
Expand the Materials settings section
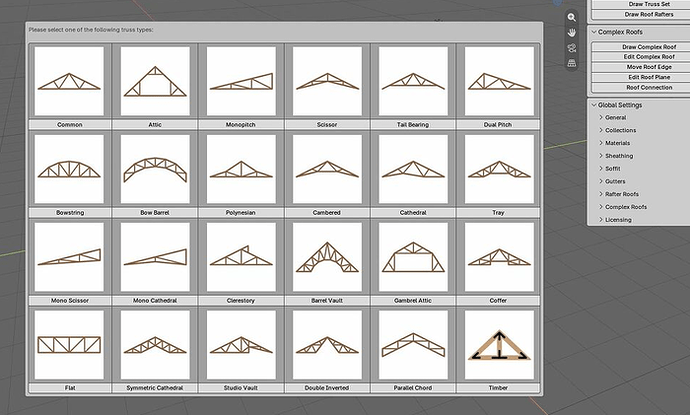point(601,143)
